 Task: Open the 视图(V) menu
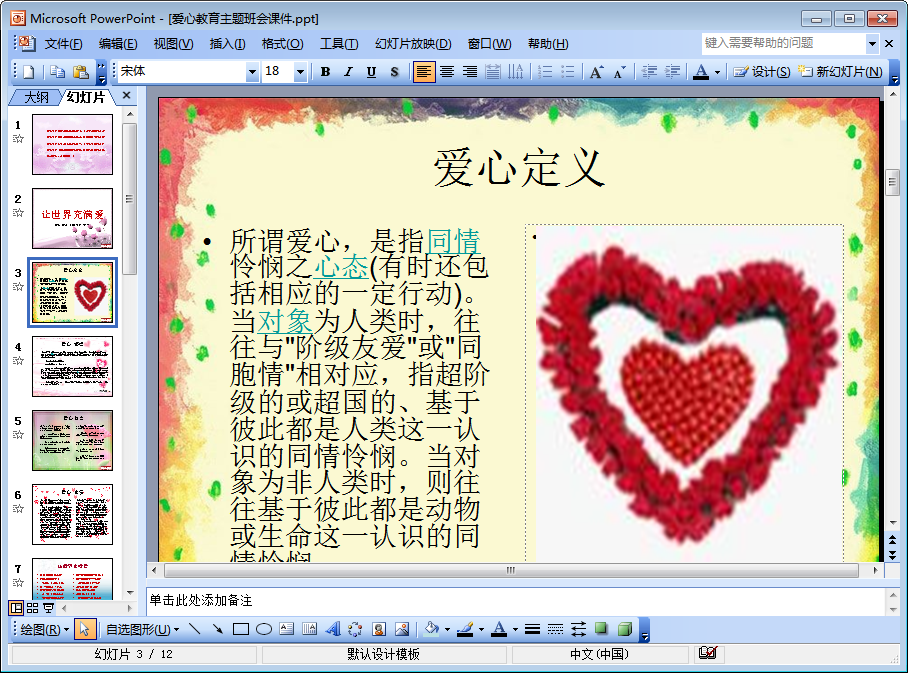point(173,44)
